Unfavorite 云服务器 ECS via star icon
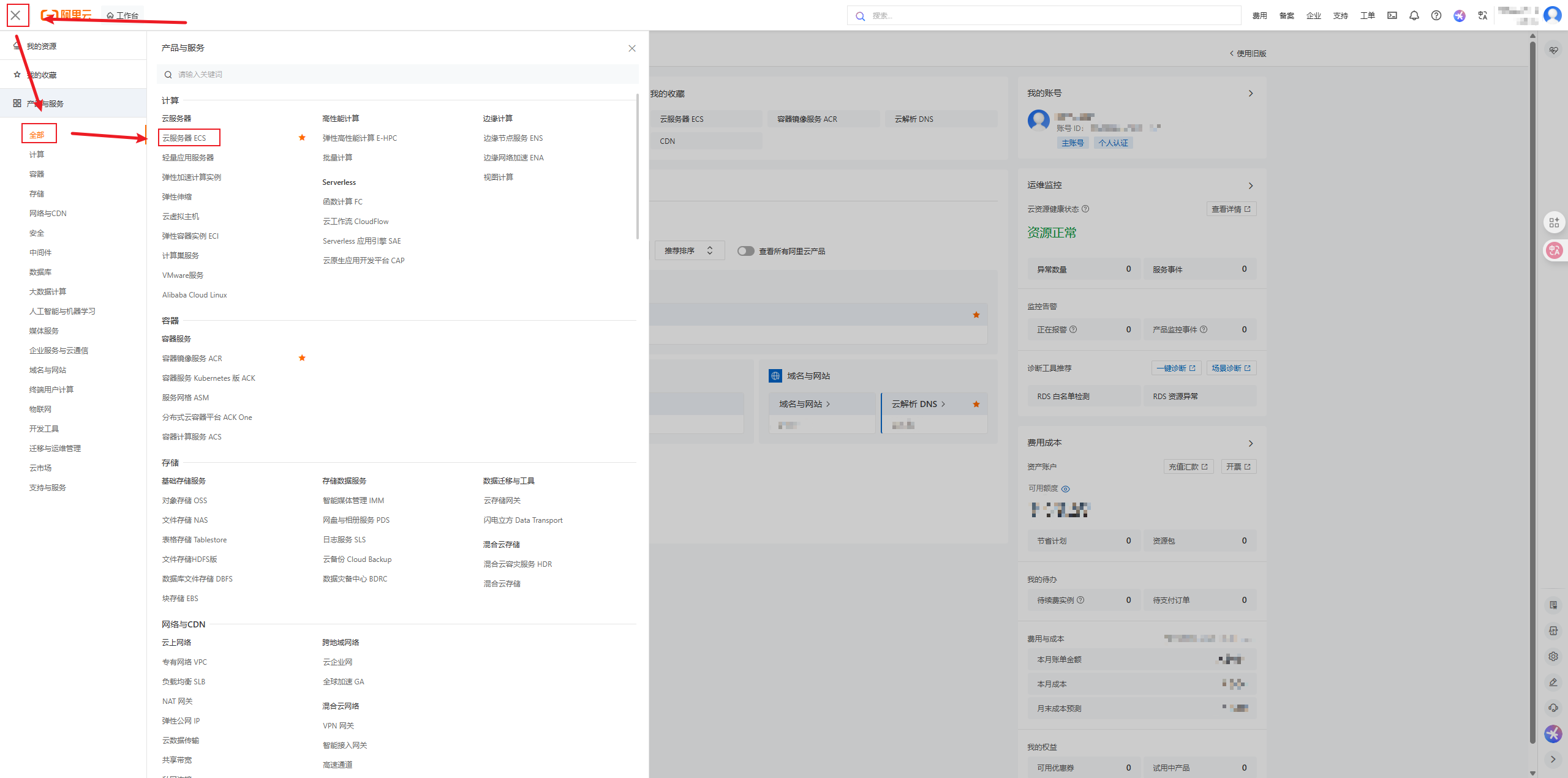The height and width of the screenshot is (778, 1568). click(x=302, y=138)
